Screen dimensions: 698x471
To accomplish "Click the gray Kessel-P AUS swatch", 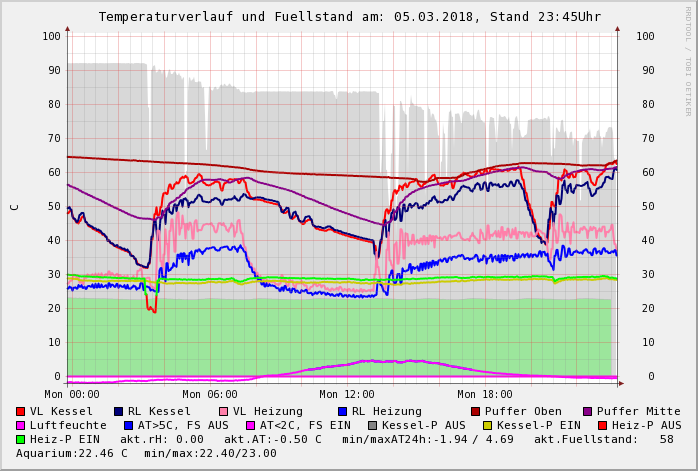I will (372, 425).
